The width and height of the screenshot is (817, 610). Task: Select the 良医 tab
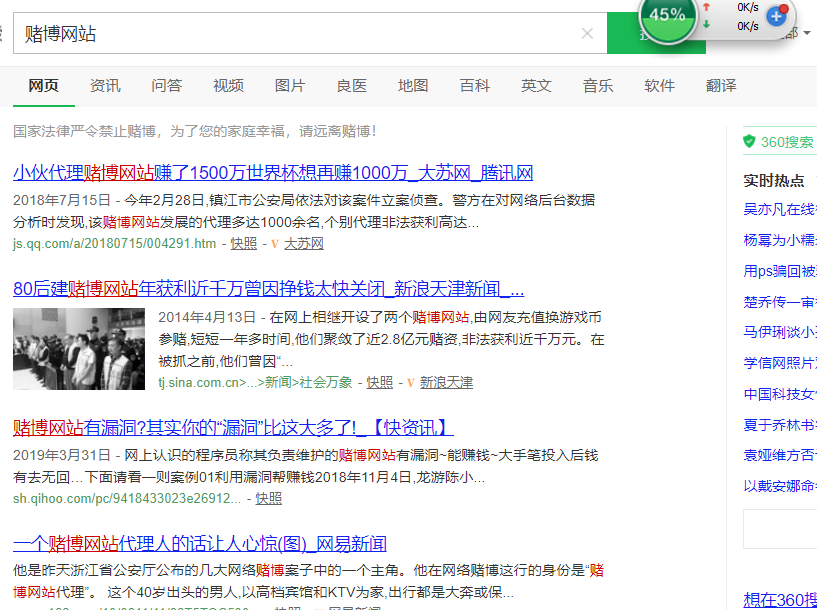point(352,85)
